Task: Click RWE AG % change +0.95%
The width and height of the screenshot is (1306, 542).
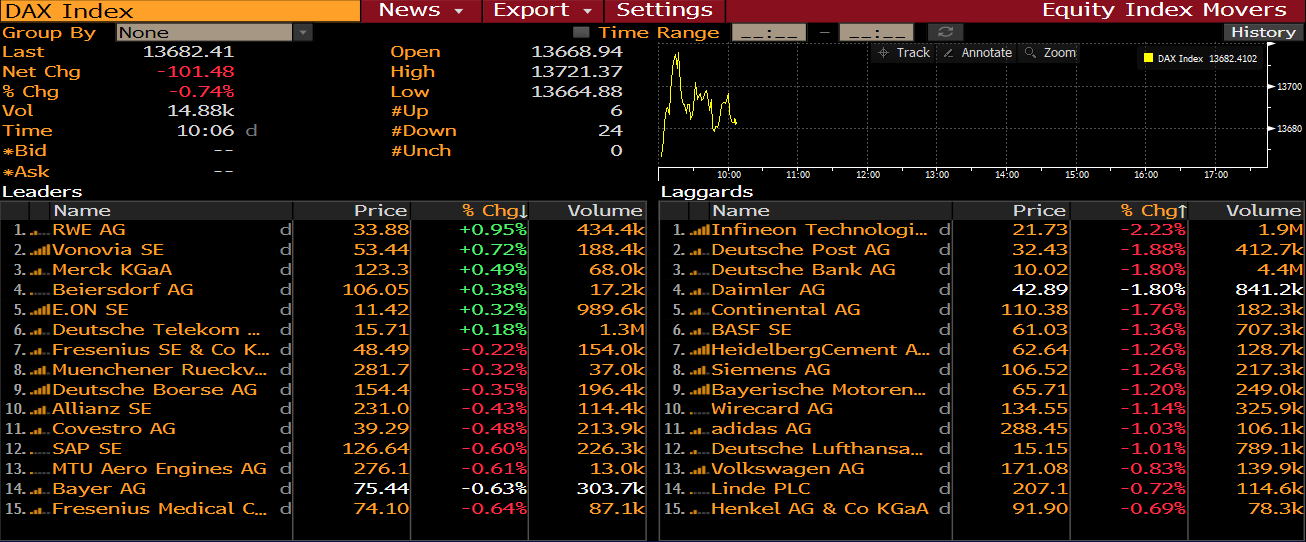Action: [493, 230]
